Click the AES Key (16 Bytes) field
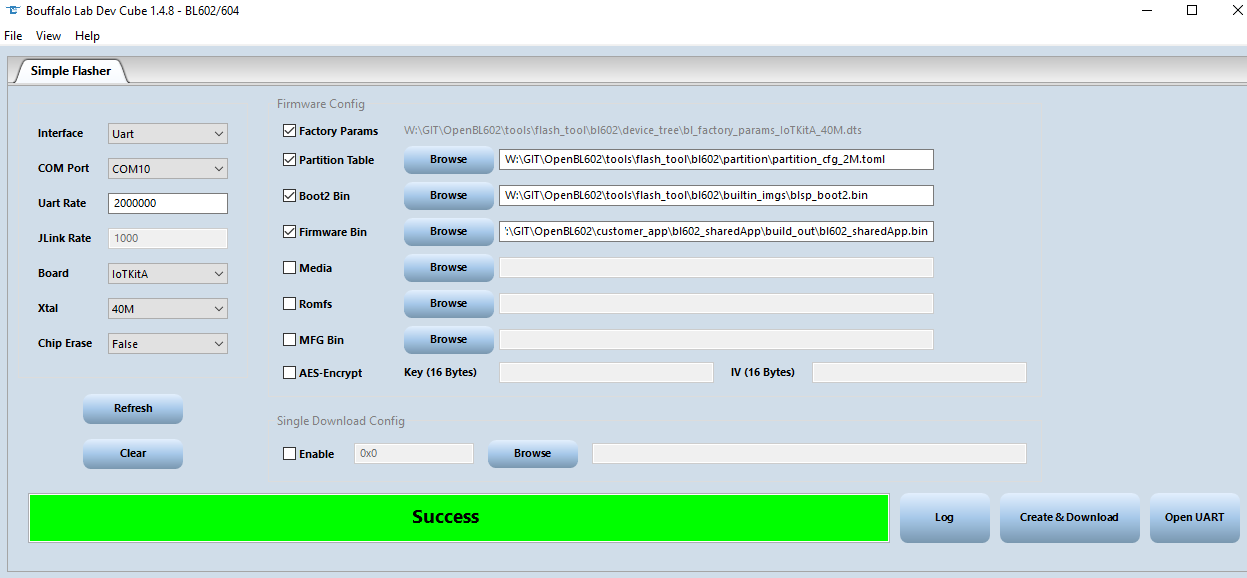 pyautogui.click(x=606, y=373)
